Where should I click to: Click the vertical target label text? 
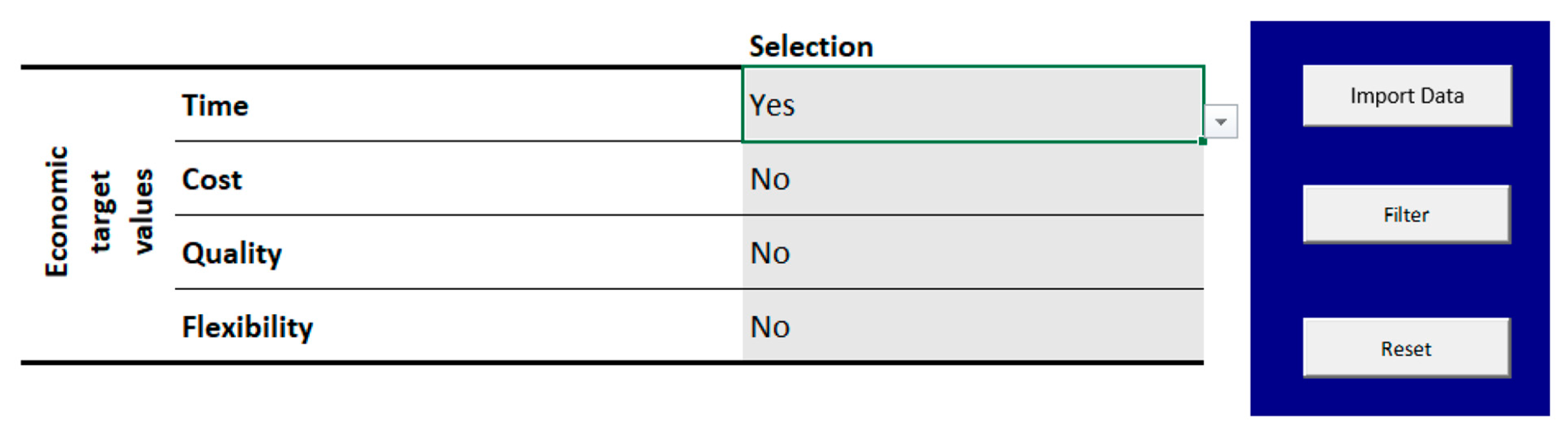tap(101, 211)
